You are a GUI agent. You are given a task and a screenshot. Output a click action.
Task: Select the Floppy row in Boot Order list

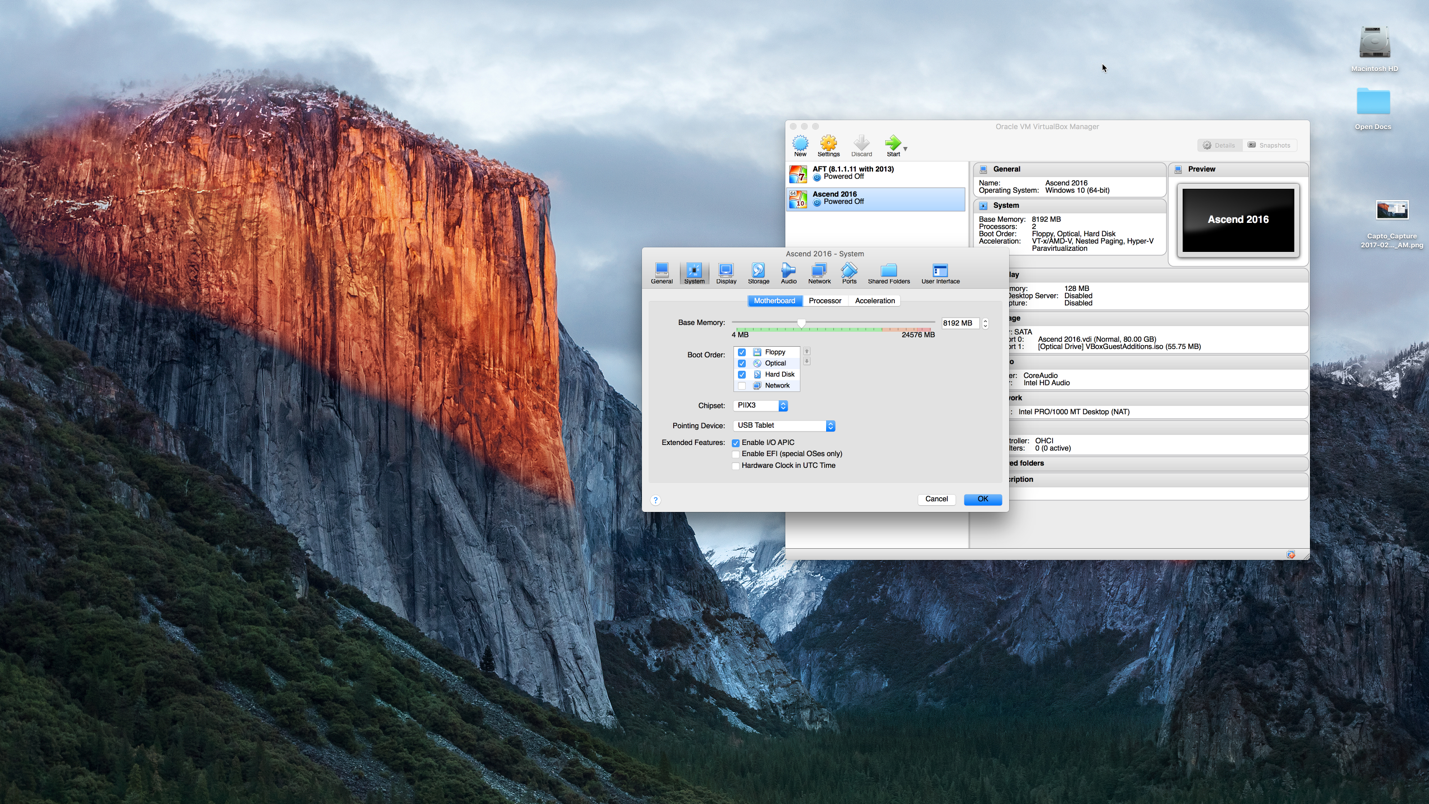coord(767,352)
